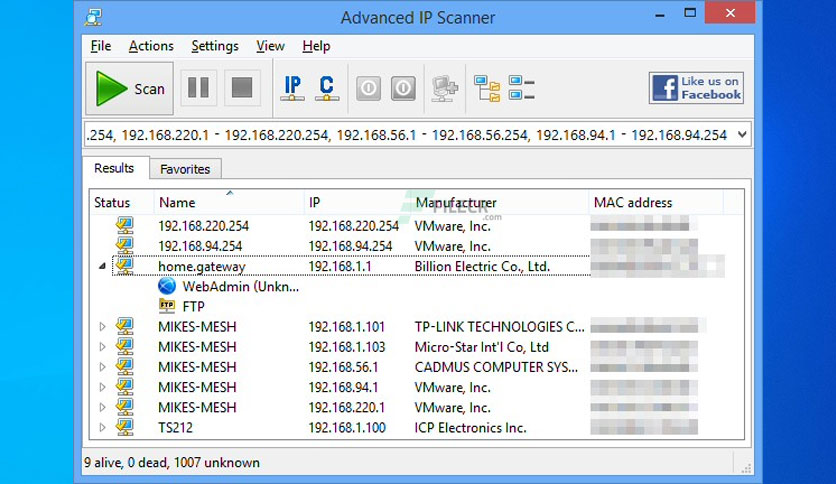Click the Billion Electric Co., Ltd. cell

tap(482, 267)
